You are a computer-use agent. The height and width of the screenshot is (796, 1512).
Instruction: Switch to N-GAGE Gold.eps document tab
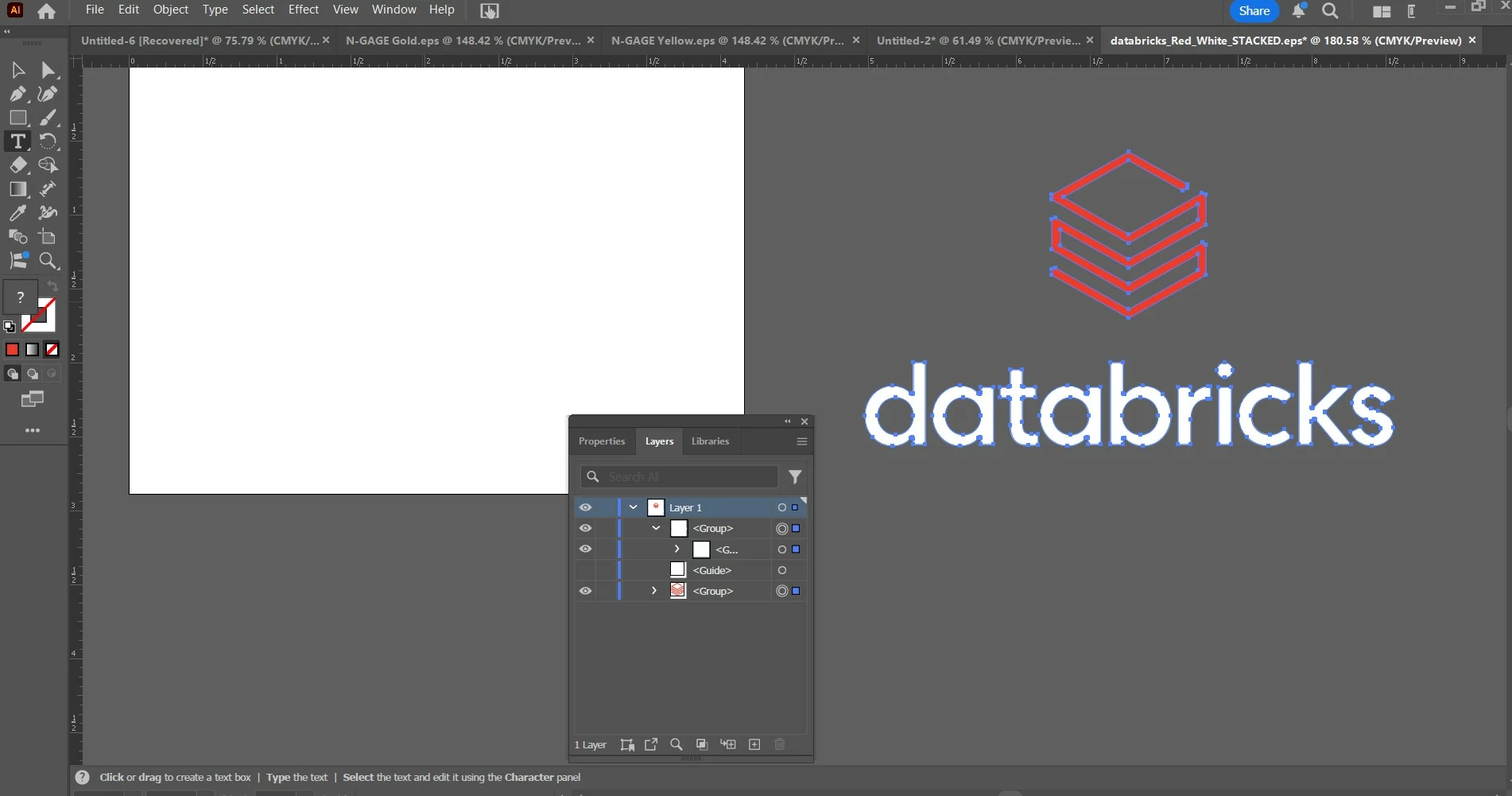tap(463, 41)
